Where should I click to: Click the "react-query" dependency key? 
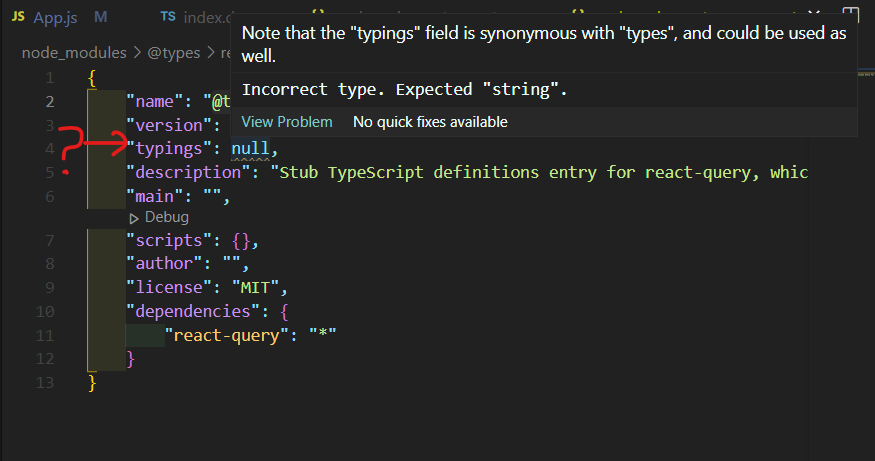click(227, 335)
